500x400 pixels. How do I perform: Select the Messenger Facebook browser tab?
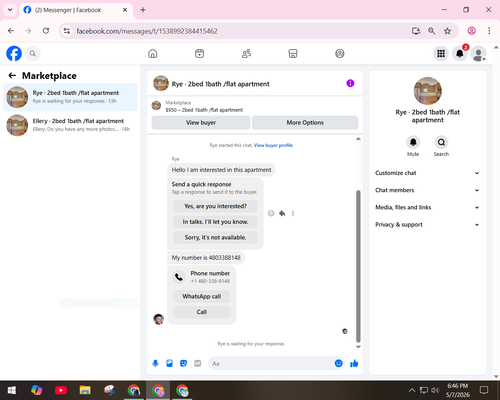click(x=76, y=10)
